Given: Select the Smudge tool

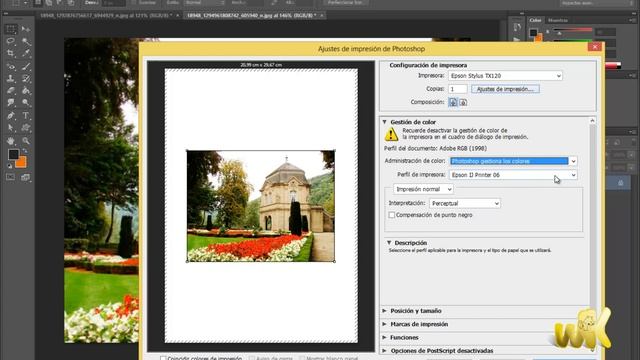Looking at the screenshot, I should [x=11, y=103].
